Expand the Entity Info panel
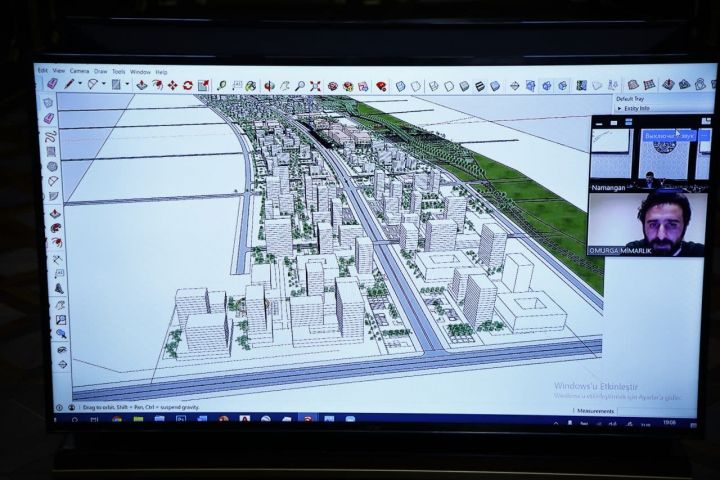This screenshot has width=720, height=480. click(632, 108)
